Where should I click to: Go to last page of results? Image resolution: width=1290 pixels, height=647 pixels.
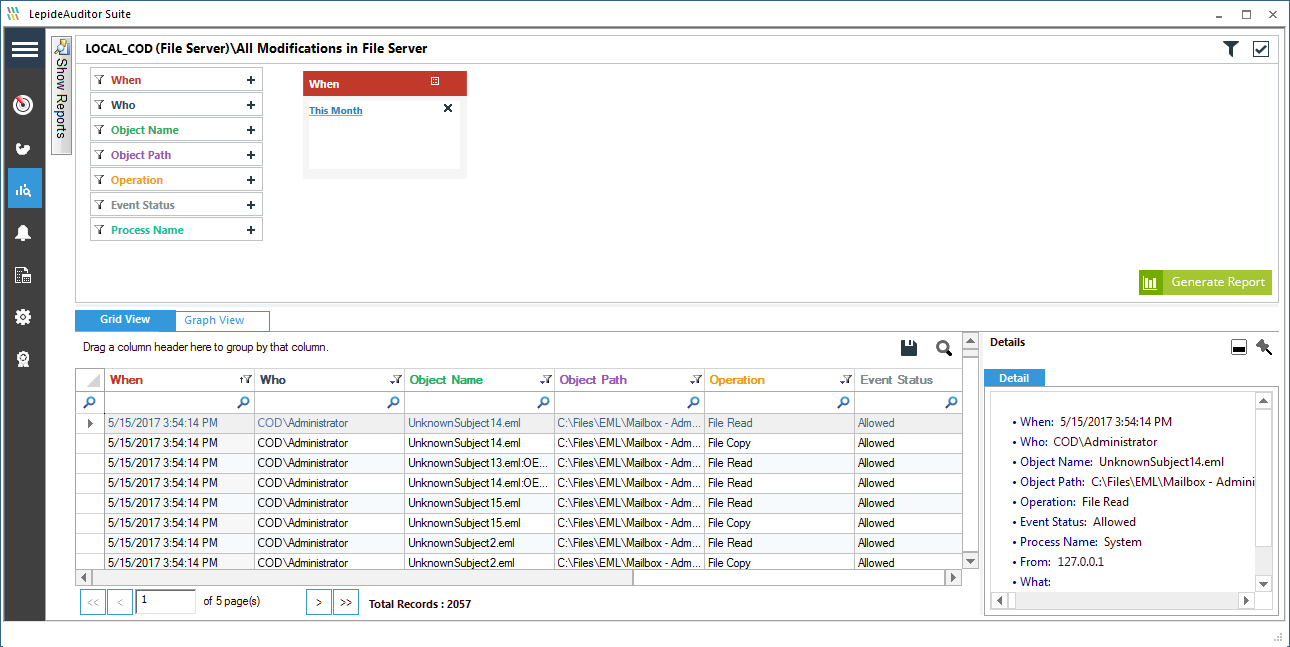coord(346,602)
